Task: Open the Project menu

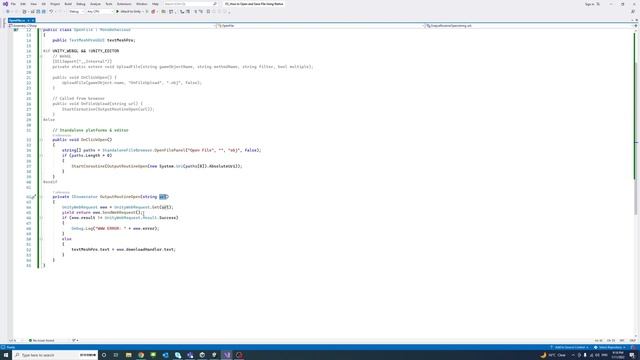Action: coord(55,4)
